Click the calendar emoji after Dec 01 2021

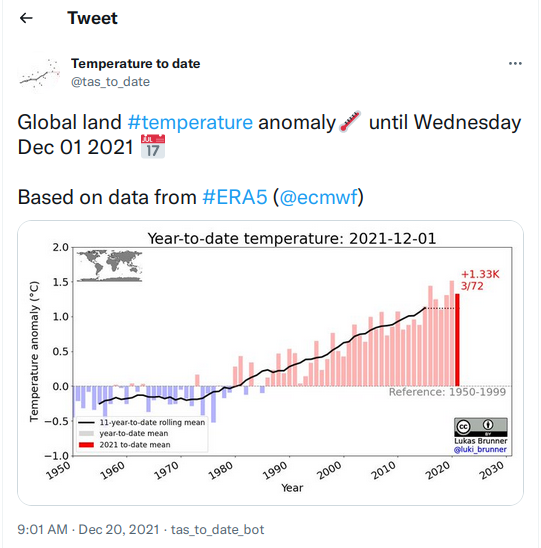(153, 146)
